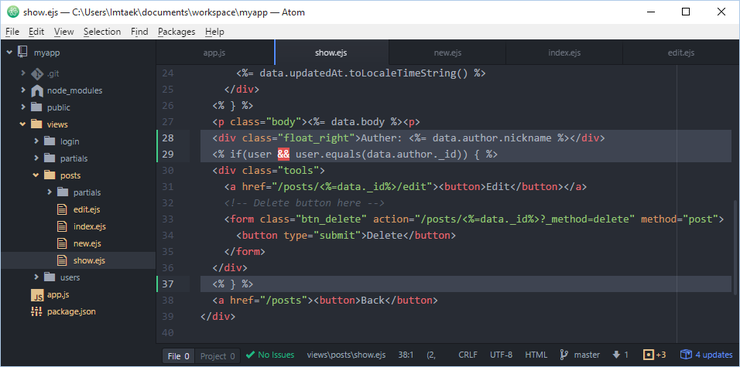Viewport: 740px width, 367px height.
Task: Open the Find menu
Action: 139,32
